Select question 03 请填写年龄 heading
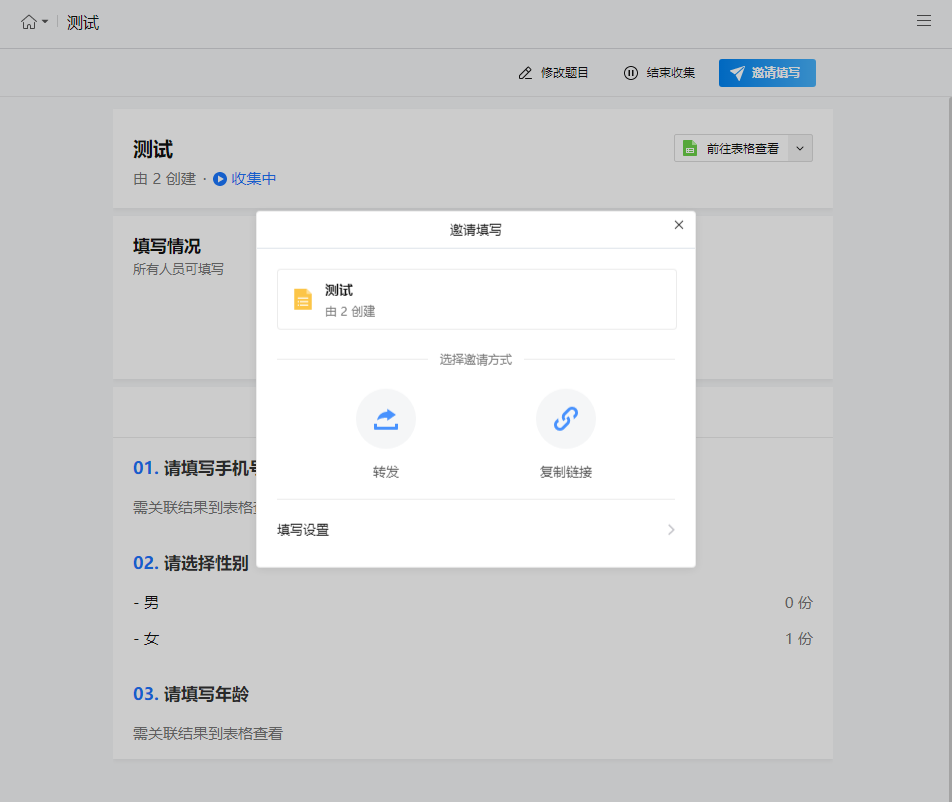The height and width of the screenshot is (802, 952). (205, 694)
